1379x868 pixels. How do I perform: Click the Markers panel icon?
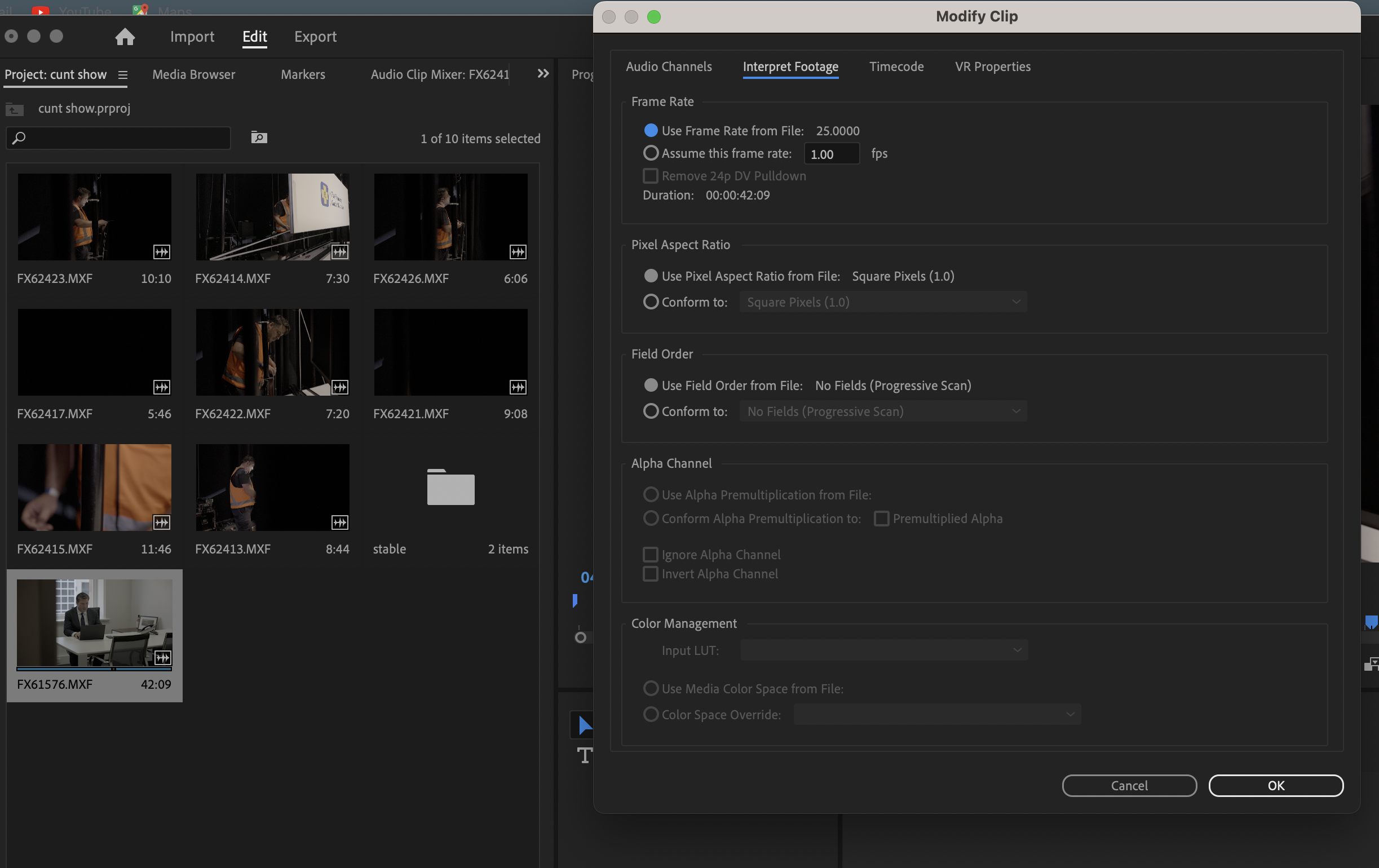tap(303, 74)
